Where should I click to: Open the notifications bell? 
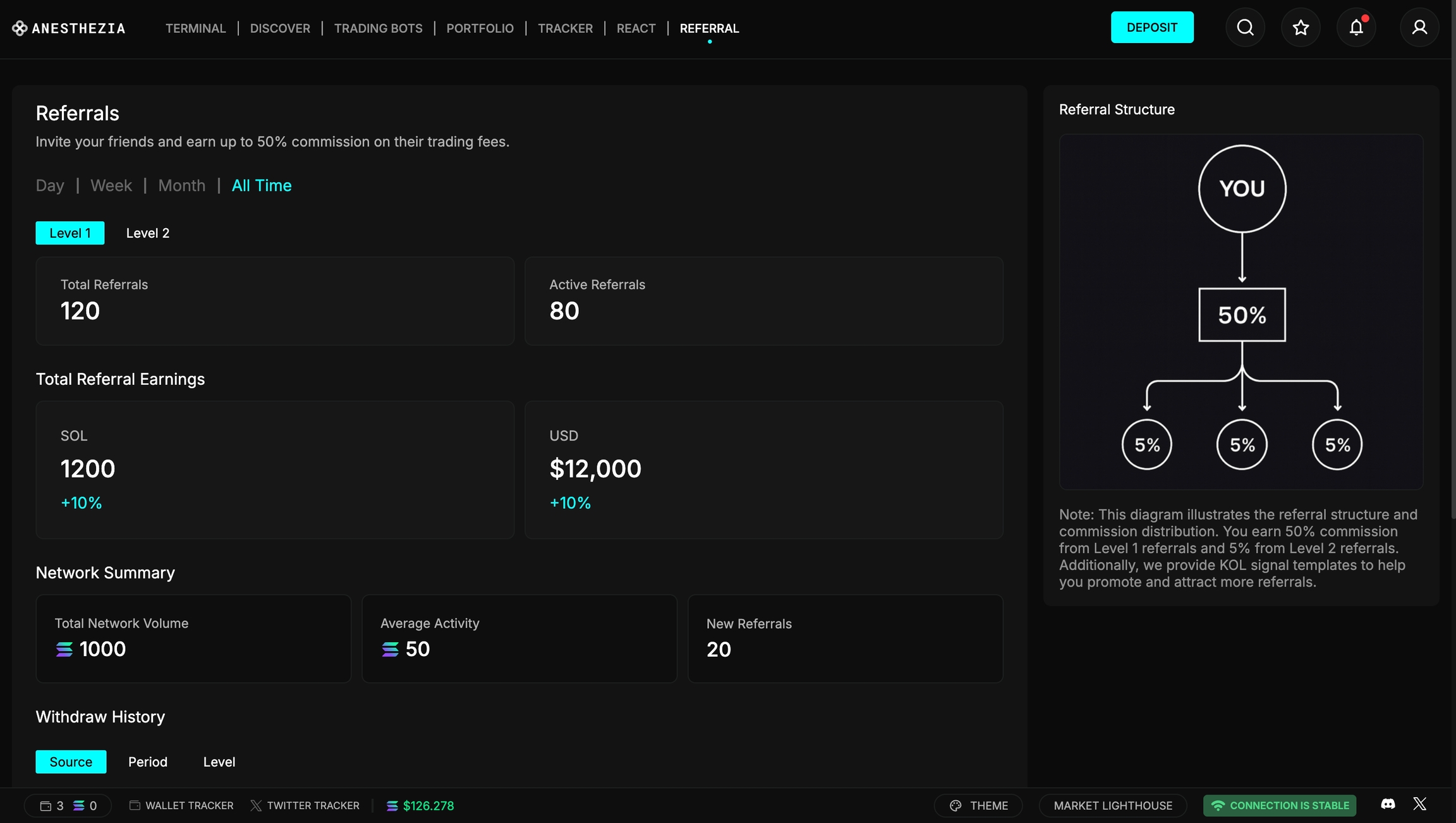pos(1356,28)
